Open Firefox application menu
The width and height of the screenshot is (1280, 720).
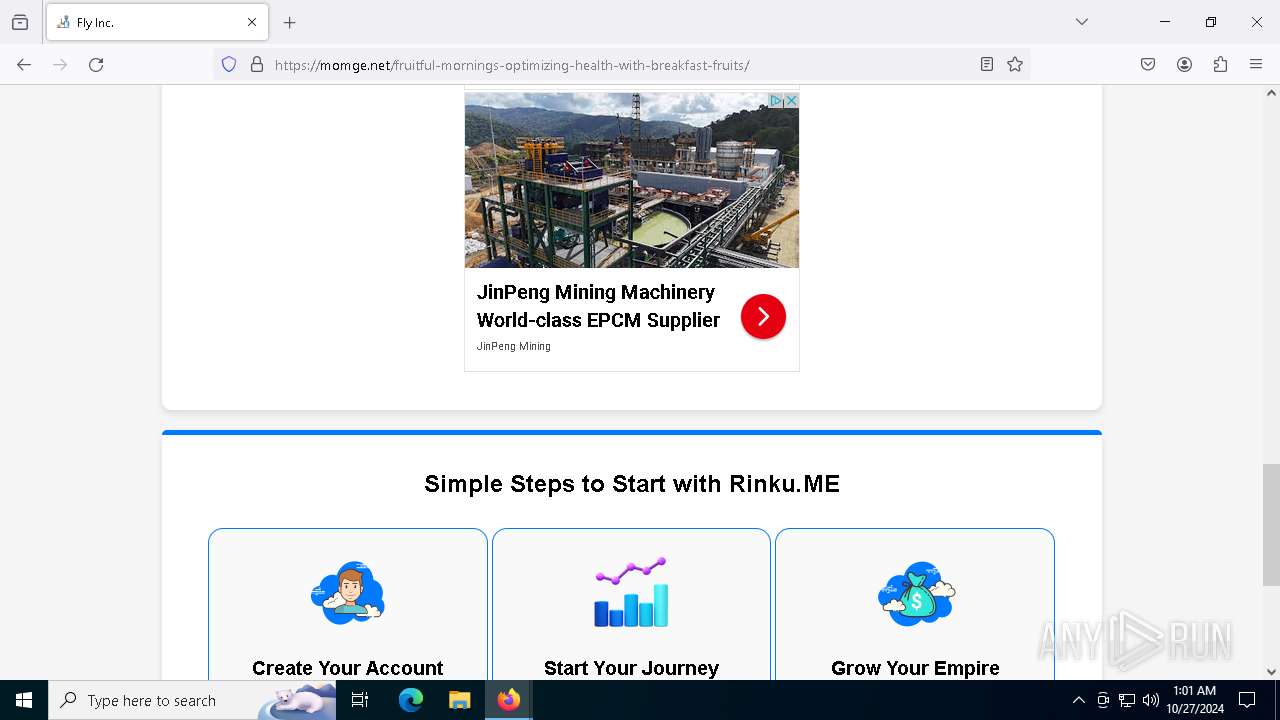point(1256,65)
